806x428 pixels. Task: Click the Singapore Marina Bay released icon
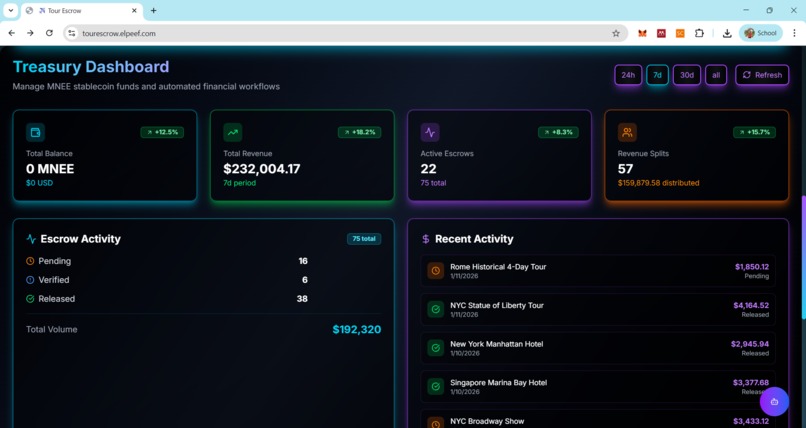[436, 386]
